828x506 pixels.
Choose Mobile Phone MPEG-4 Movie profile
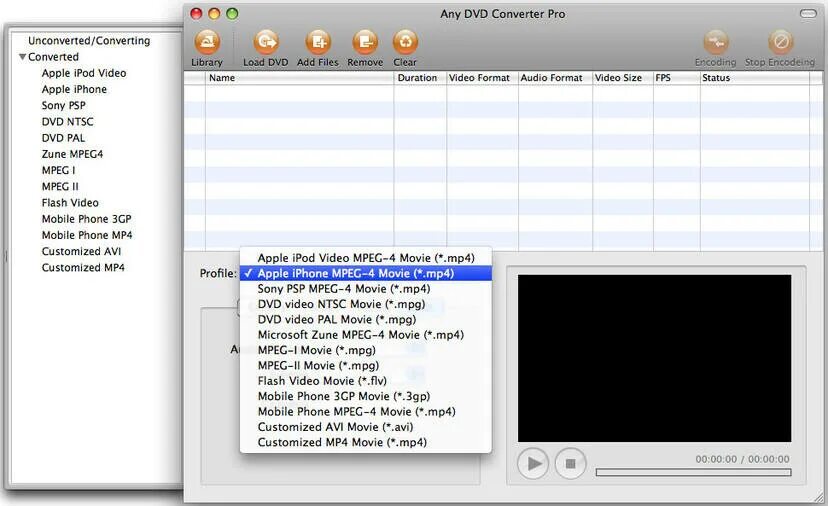(x=365, y=411)
